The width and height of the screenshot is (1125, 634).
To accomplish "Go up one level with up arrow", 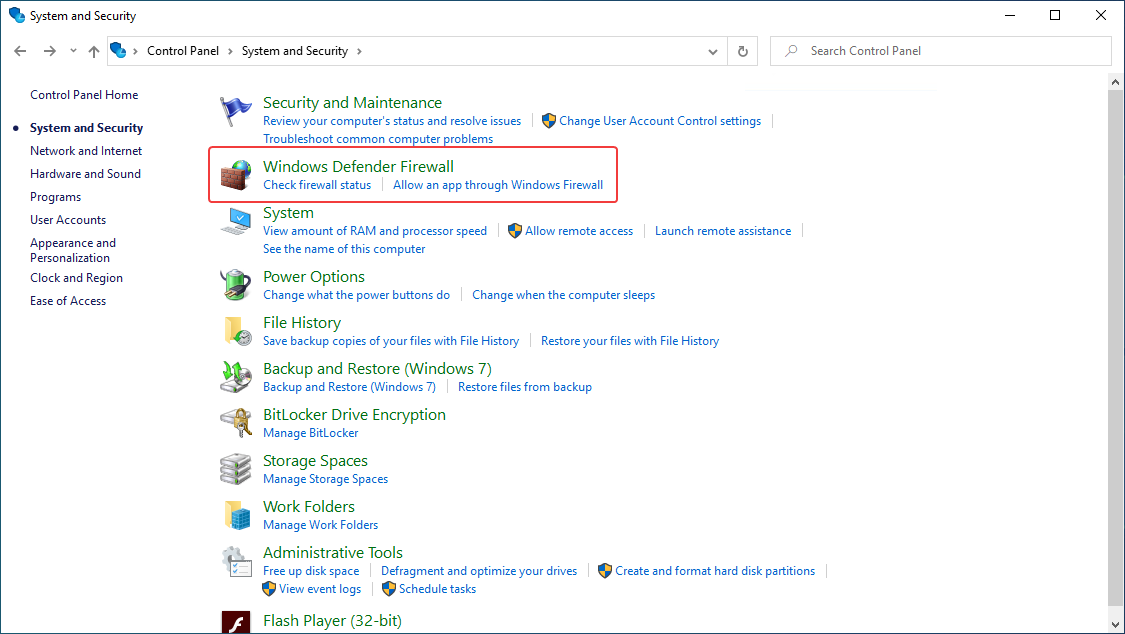I will coord(94,51).
